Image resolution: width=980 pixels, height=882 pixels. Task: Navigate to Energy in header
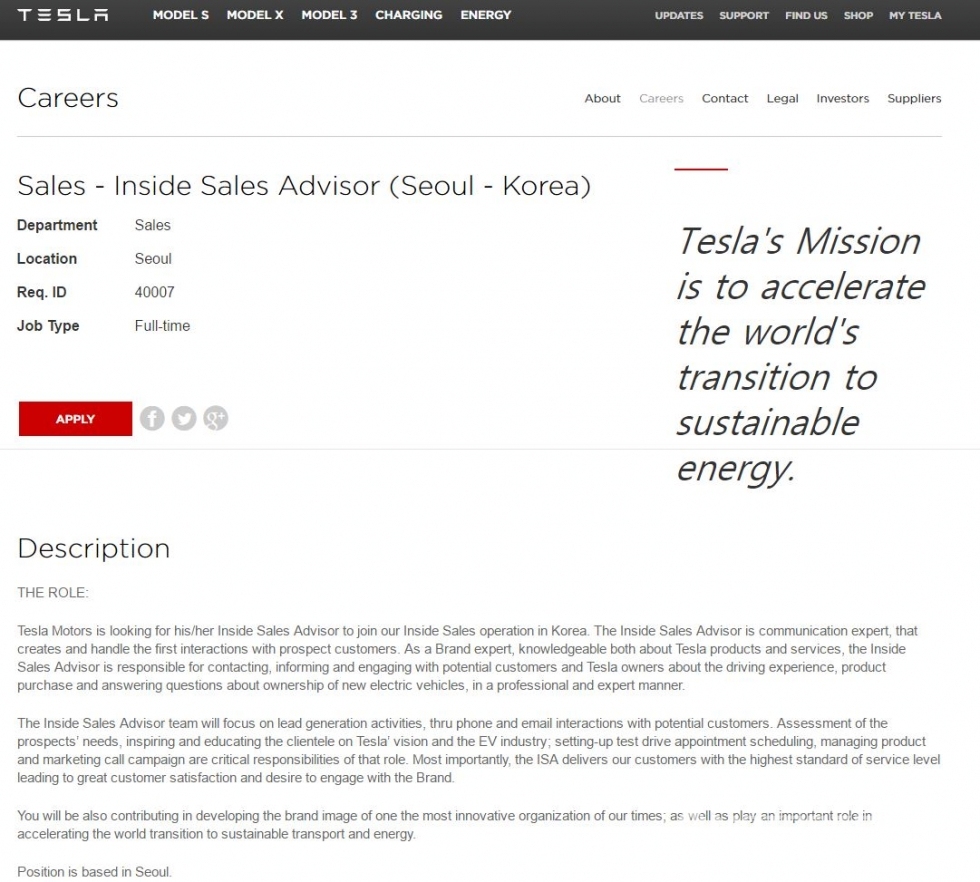(x=486, y=15)
